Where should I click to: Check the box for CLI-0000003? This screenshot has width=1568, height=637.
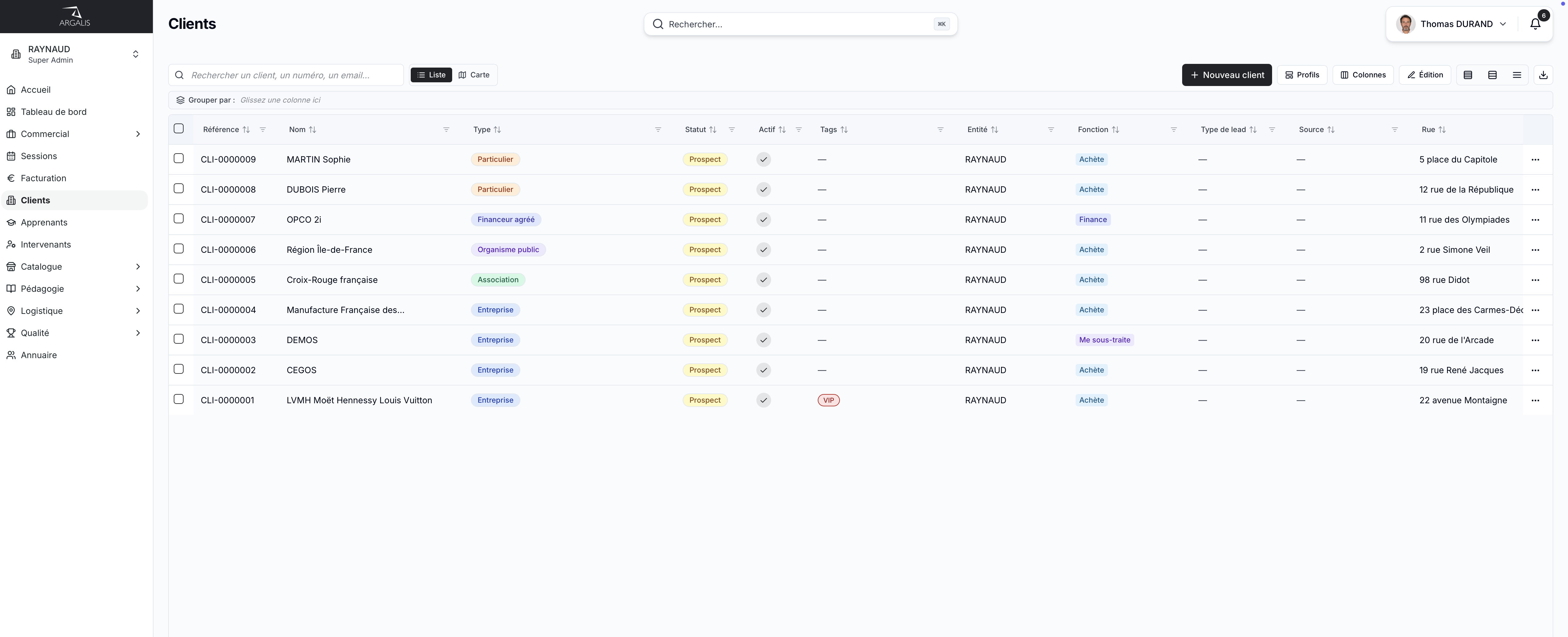pos(178,339)
